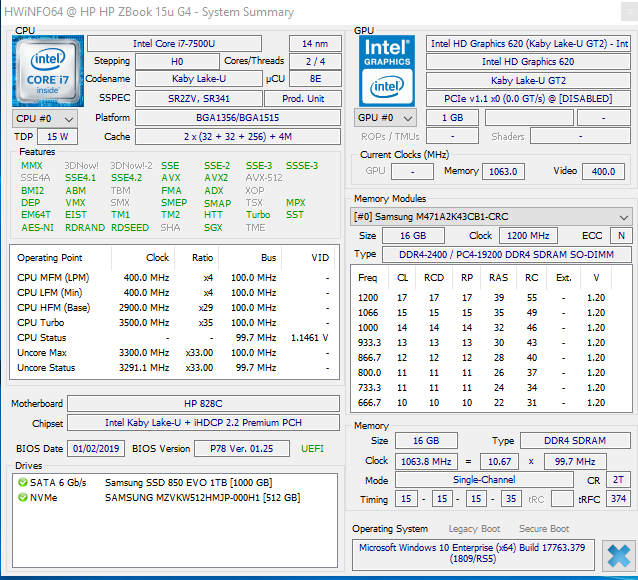Click the Intel HD Graphics 620 name field
The image size is (638, 580).
coord(528,61)
